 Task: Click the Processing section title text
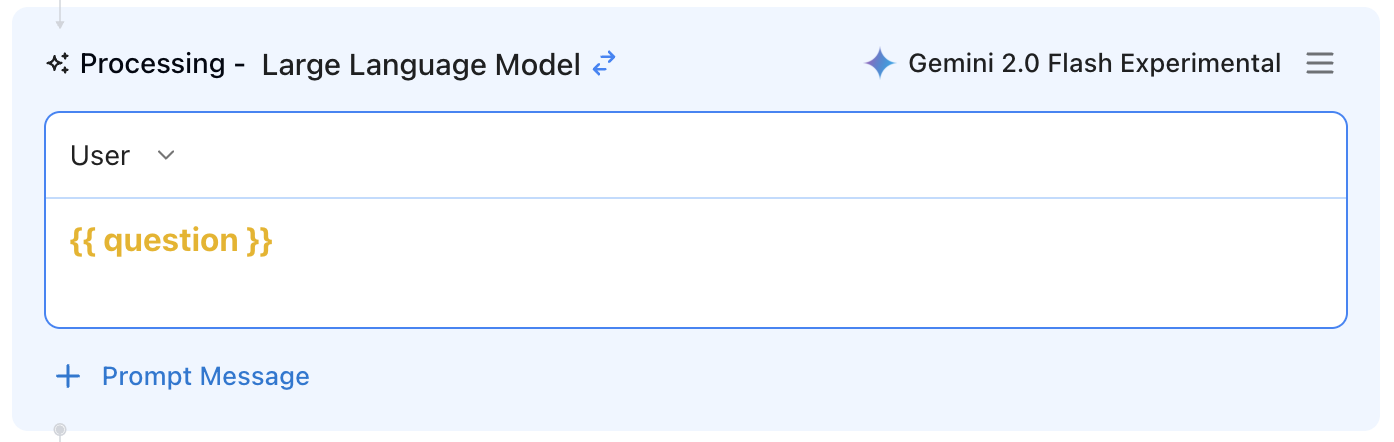click(x=152, y=64)
